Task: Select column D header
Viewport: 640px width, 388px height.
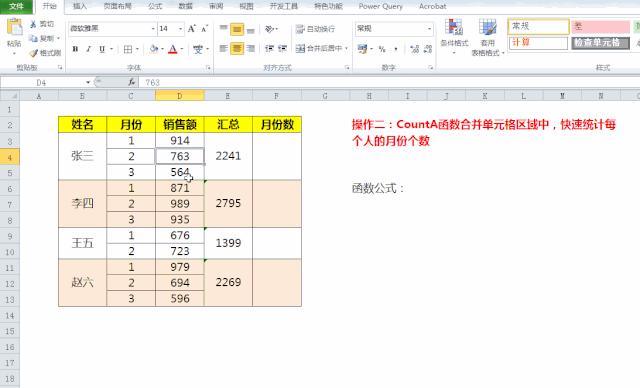Action: pyautogui.click(x=180, y=96)
